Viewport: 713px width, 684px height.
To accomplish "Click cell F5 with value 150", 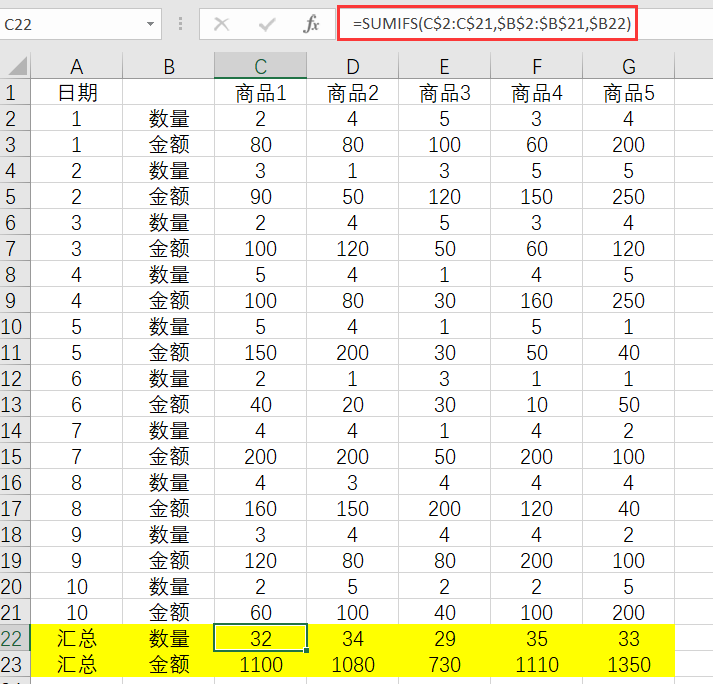I will point(537,196).
